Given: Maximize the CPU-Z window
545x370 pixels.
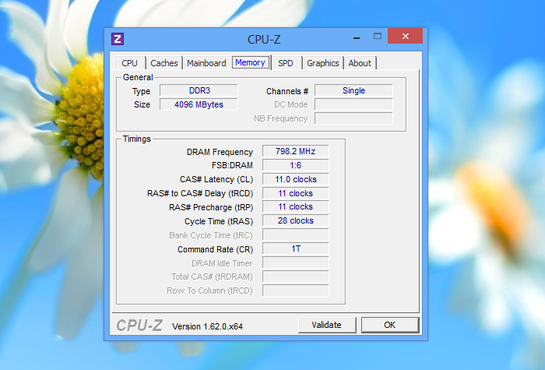Looking at the screenshot, I should click(x=377, y=36).
